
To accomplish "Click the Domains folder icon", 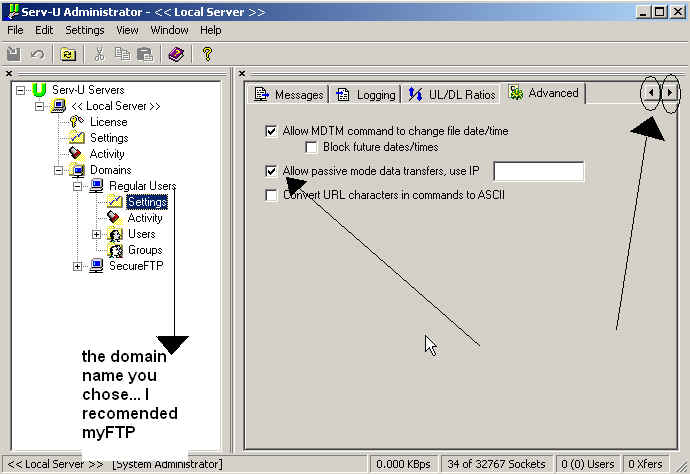I will 77,170.
